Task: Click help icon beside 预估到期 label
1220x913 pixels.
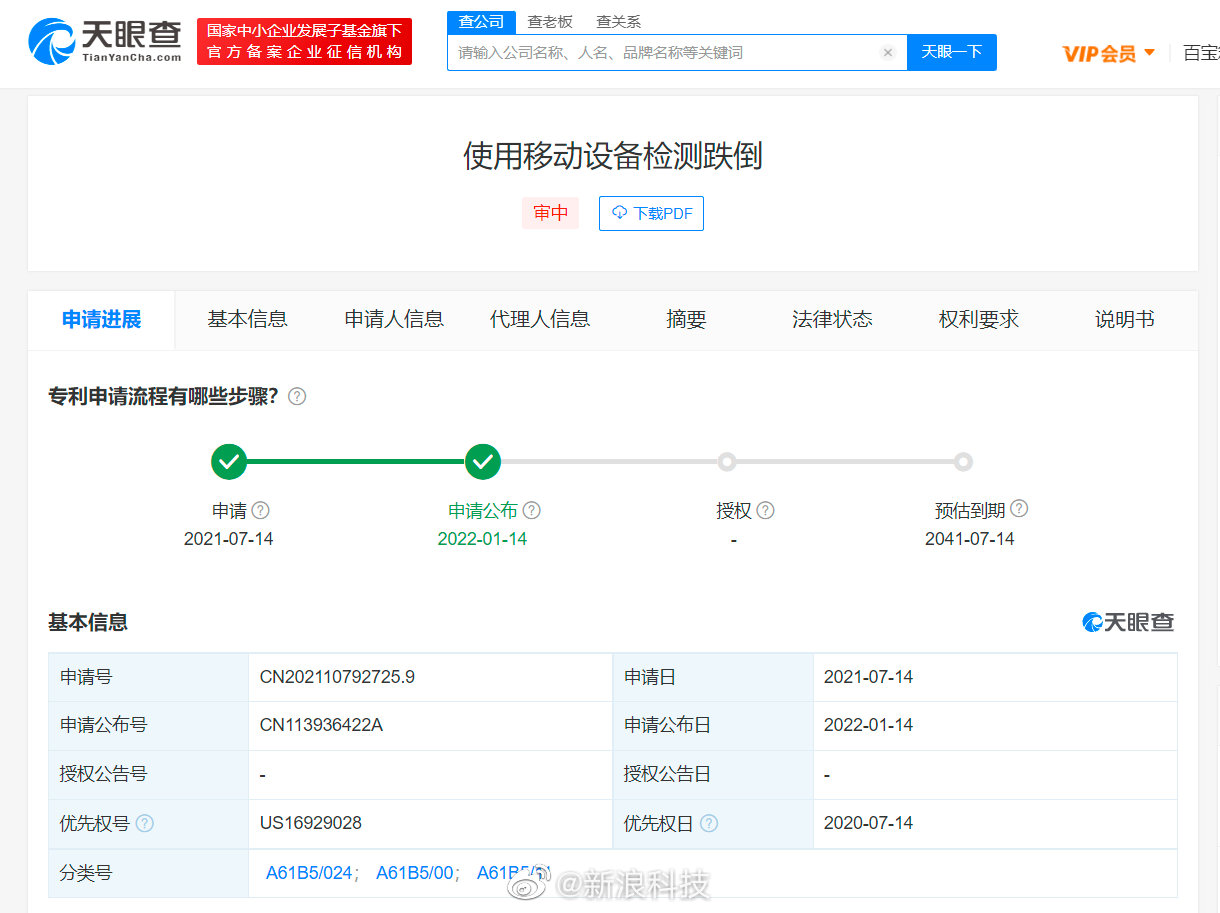Action: tap(1019, 509)
